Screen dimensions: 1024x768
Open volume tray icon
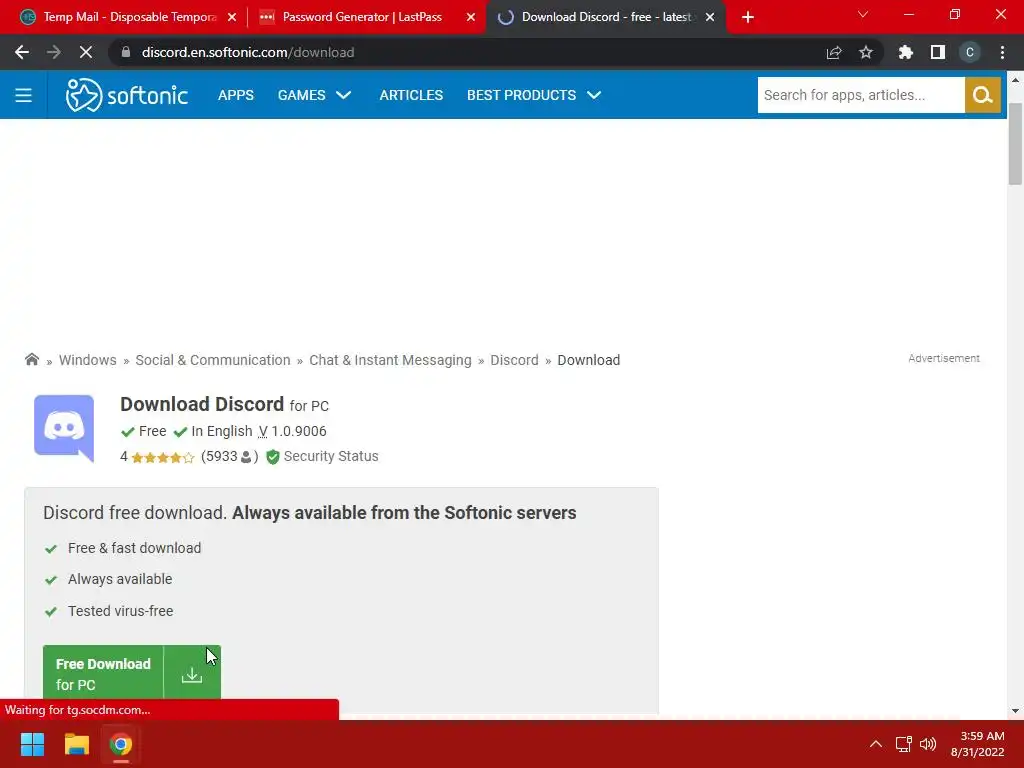pos(927,744)
